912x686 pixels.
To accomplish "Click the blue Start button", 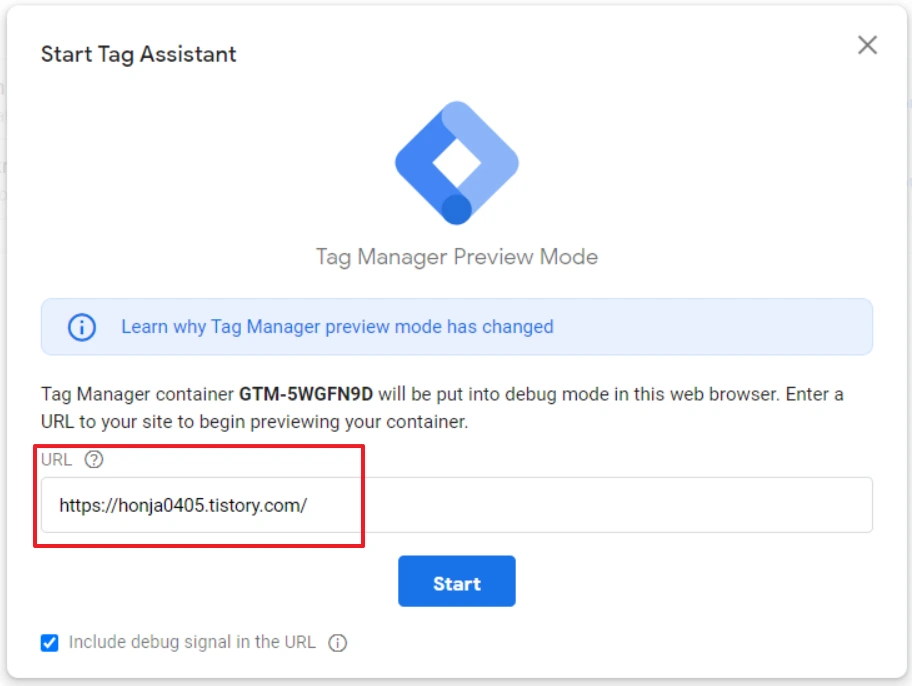I will click(x=457, y=581).
